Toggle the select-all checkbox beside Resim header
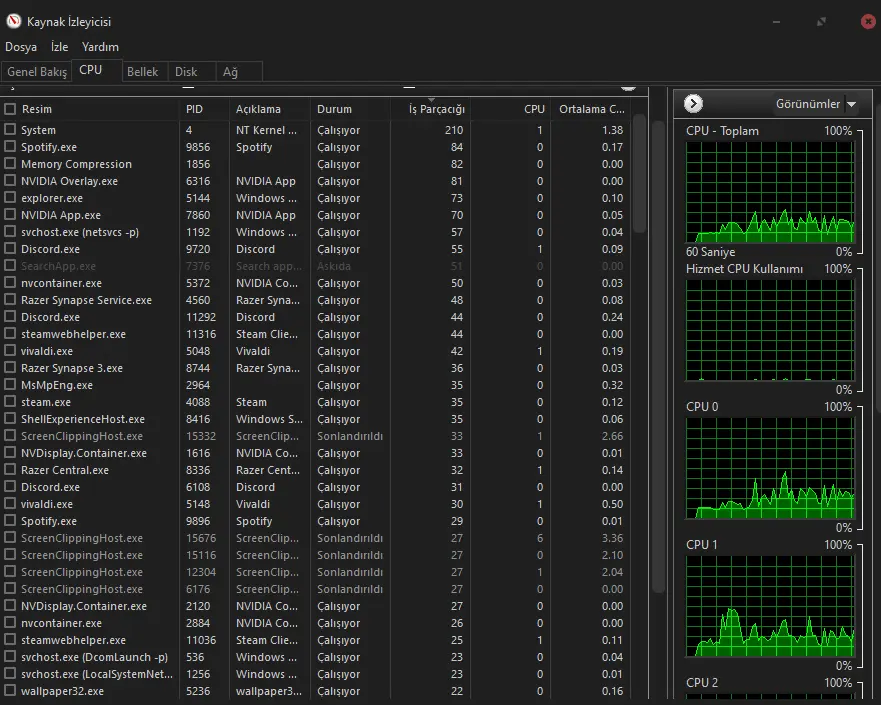 [x=10, y=109]
